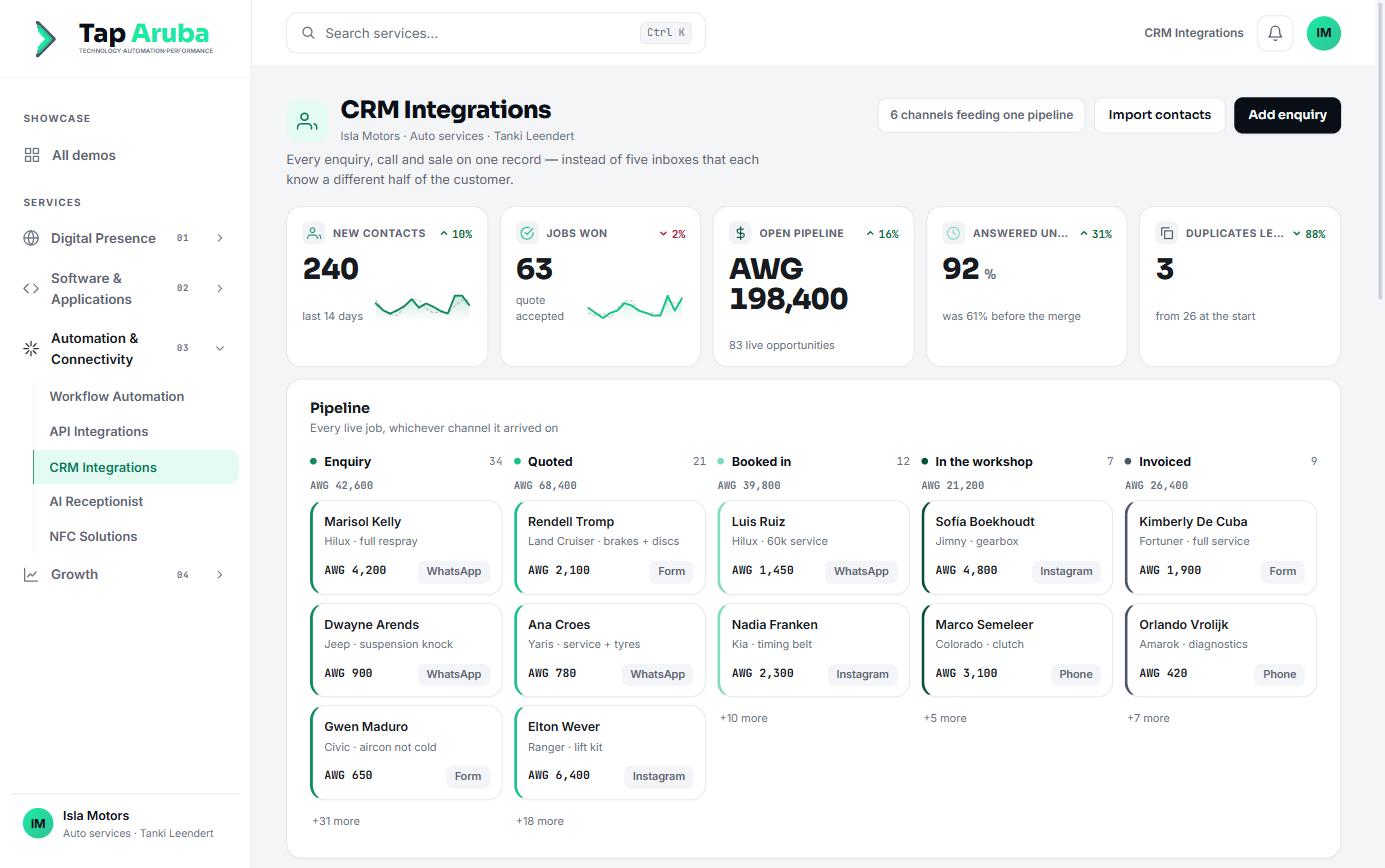This screenshot has width=1385, height=868.
Task: Show +10 more Booked in jobs
Action: pos(744,718)
